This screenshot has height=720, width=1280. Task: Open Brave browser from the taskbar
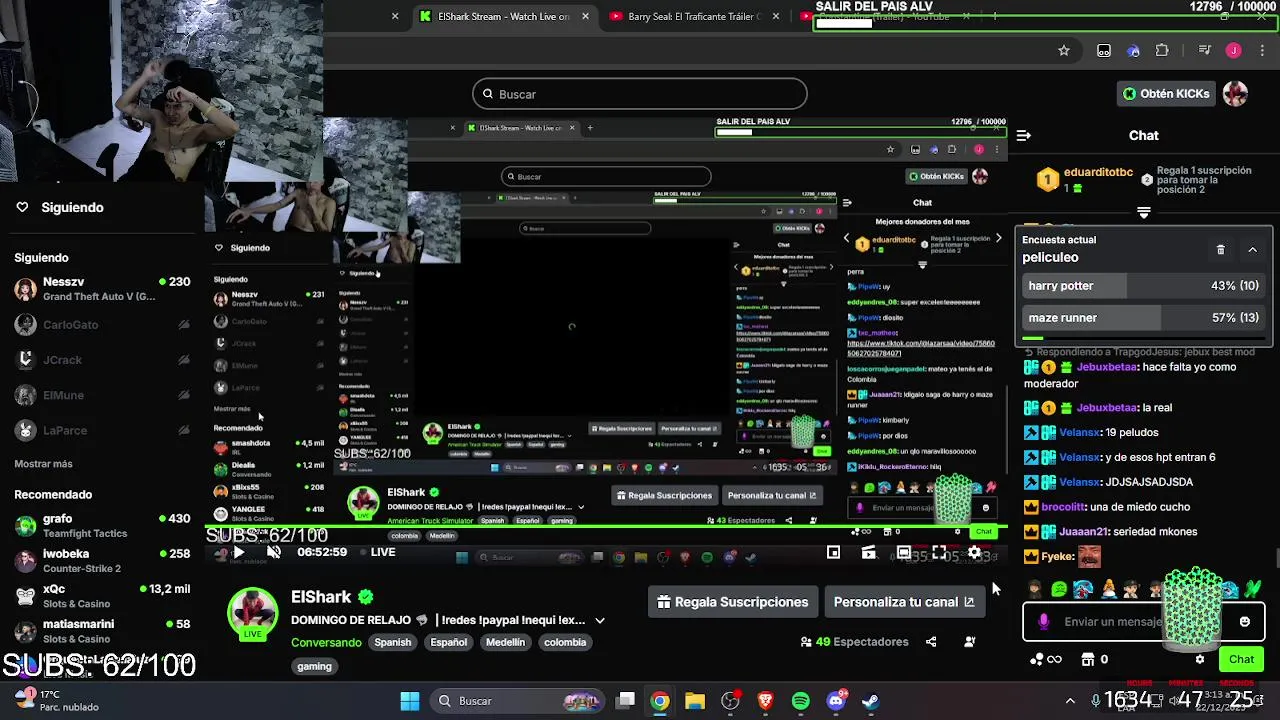(x=765, y=701)
